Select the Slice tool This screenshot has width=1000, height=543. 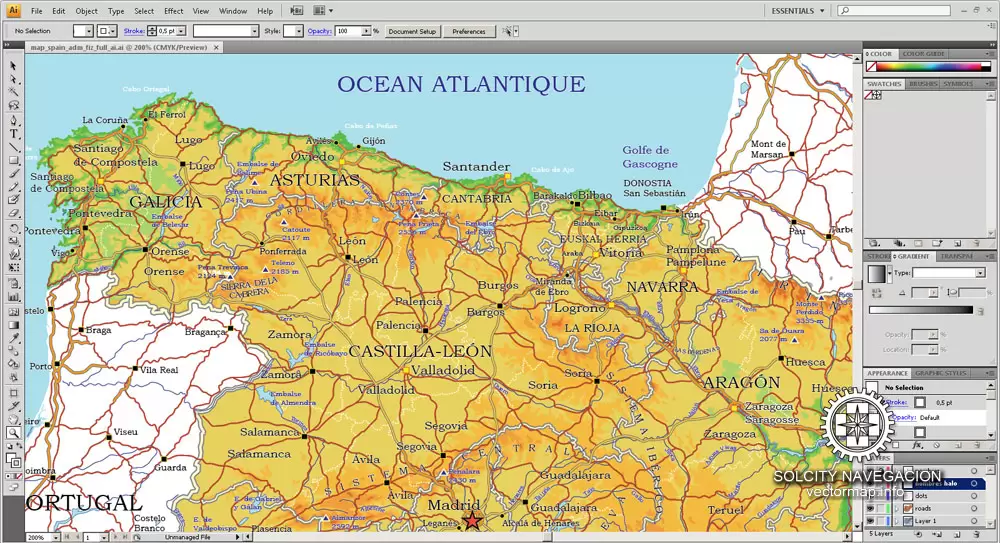13,406
